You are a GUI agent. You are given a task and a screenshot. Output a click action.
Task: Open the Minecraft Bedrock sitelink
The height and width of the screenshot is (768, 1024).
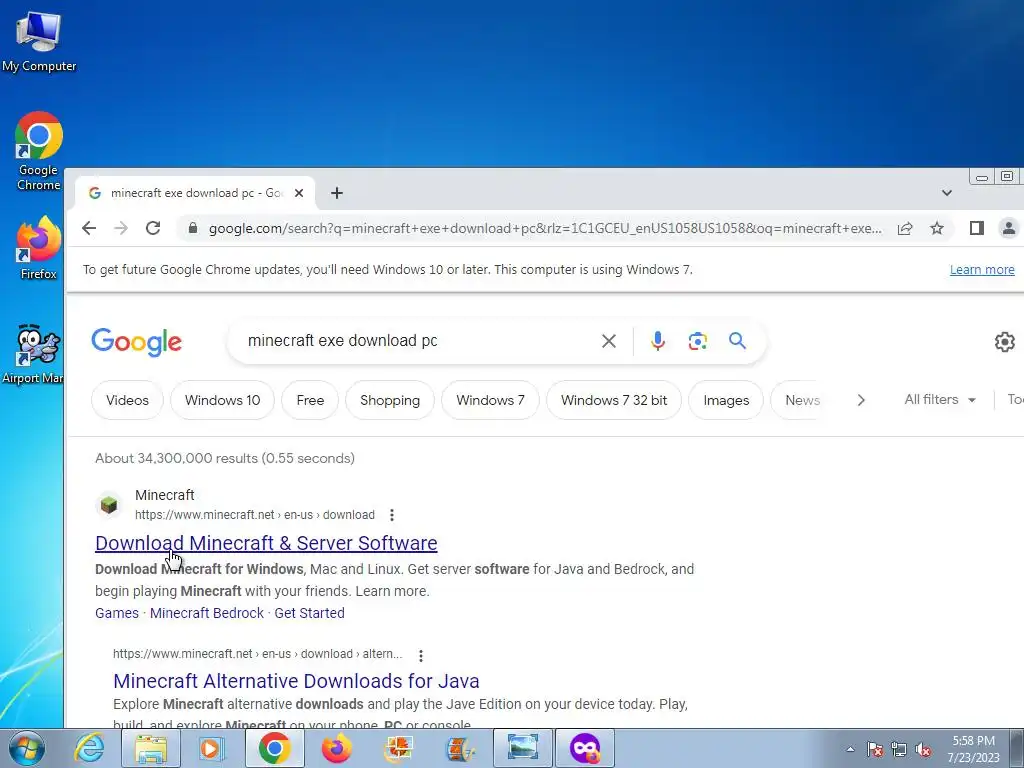click(207, 613)
